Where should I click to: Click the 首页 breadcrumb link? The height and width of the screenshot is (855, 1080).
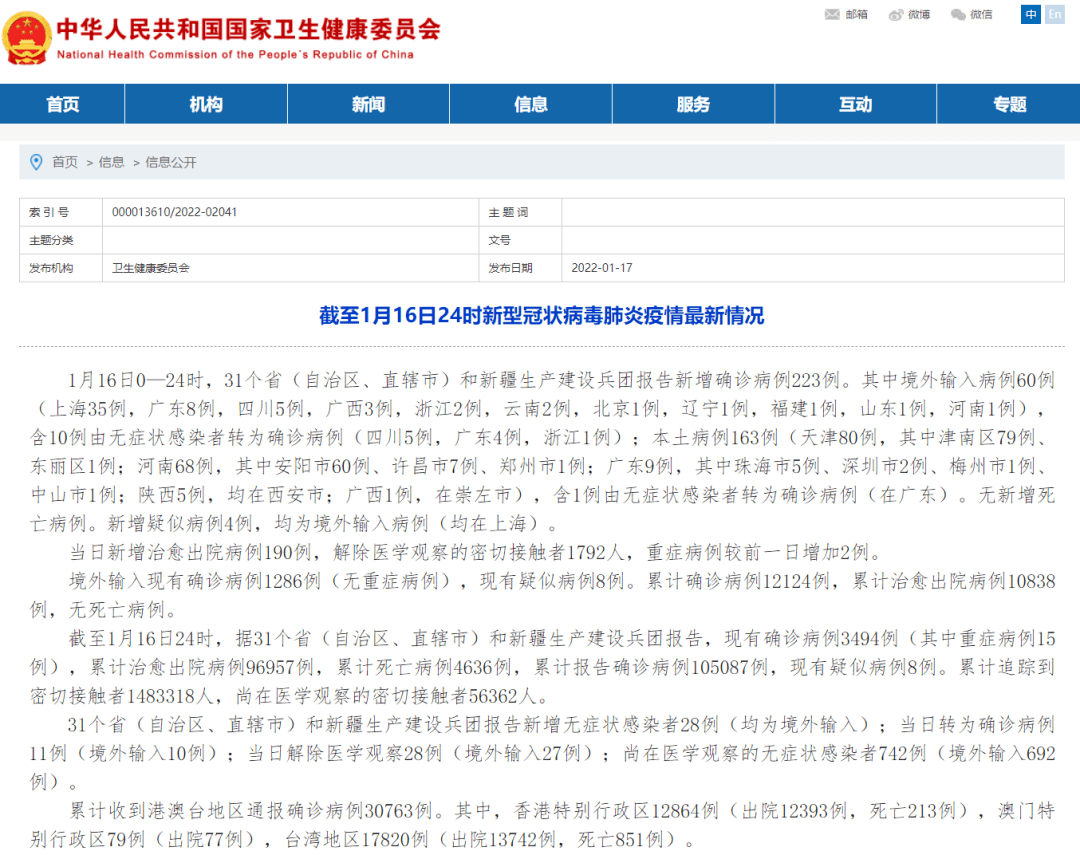tap(63, 162)
